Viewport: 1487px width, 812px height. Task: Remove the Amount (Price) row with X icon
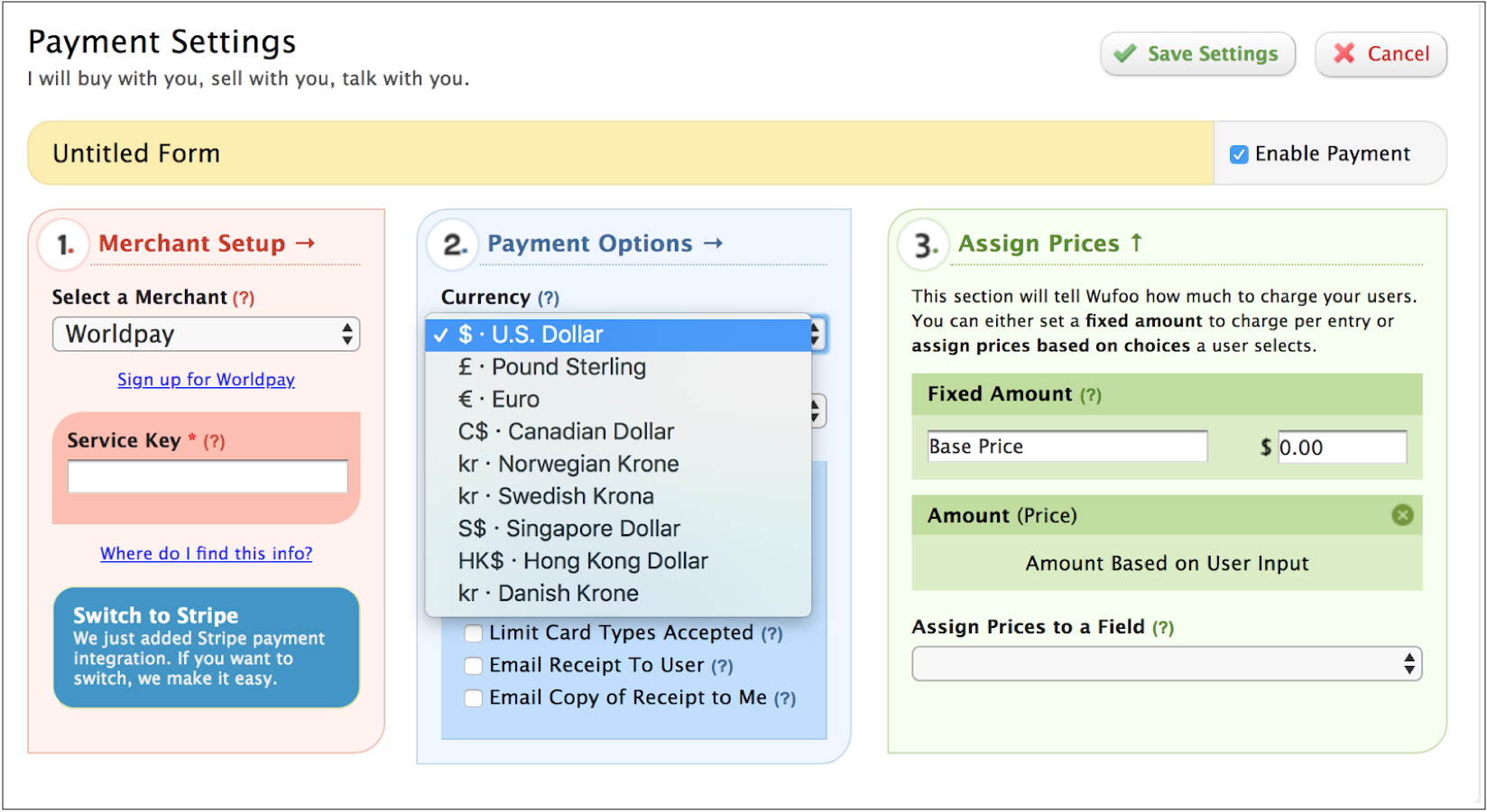[1402, 514]
